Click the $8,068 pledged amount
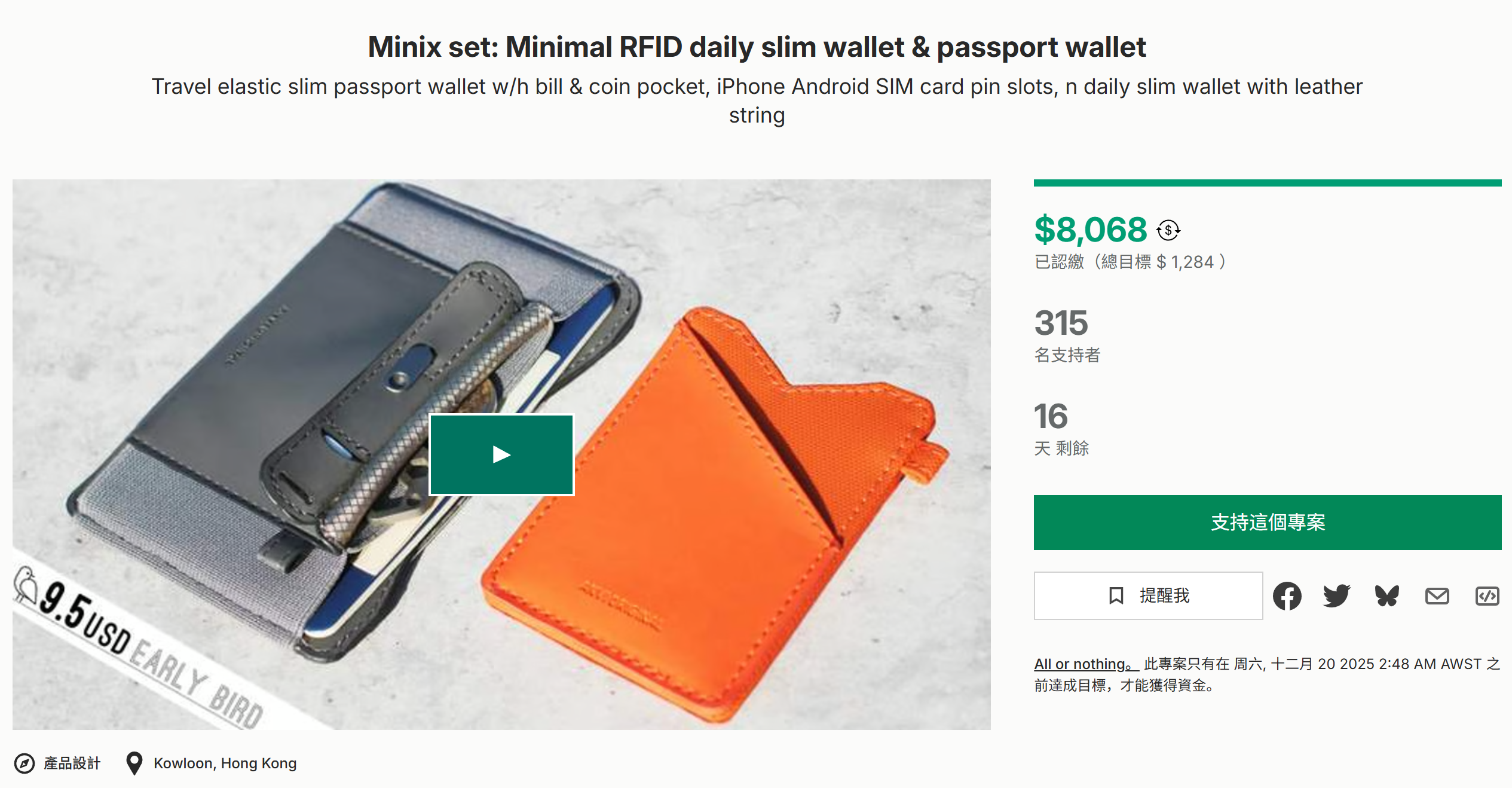This screenshot has width=1512, height=788. 1090,230
